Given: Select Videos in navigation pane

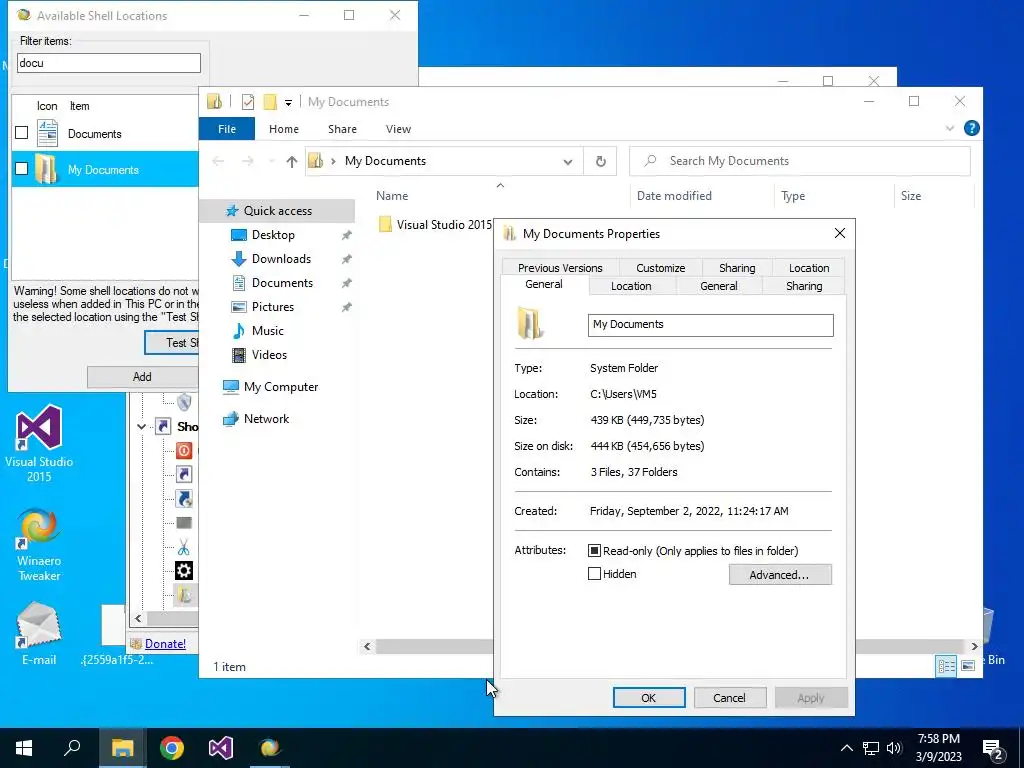Looking at the screenshot, I should 269,355.
